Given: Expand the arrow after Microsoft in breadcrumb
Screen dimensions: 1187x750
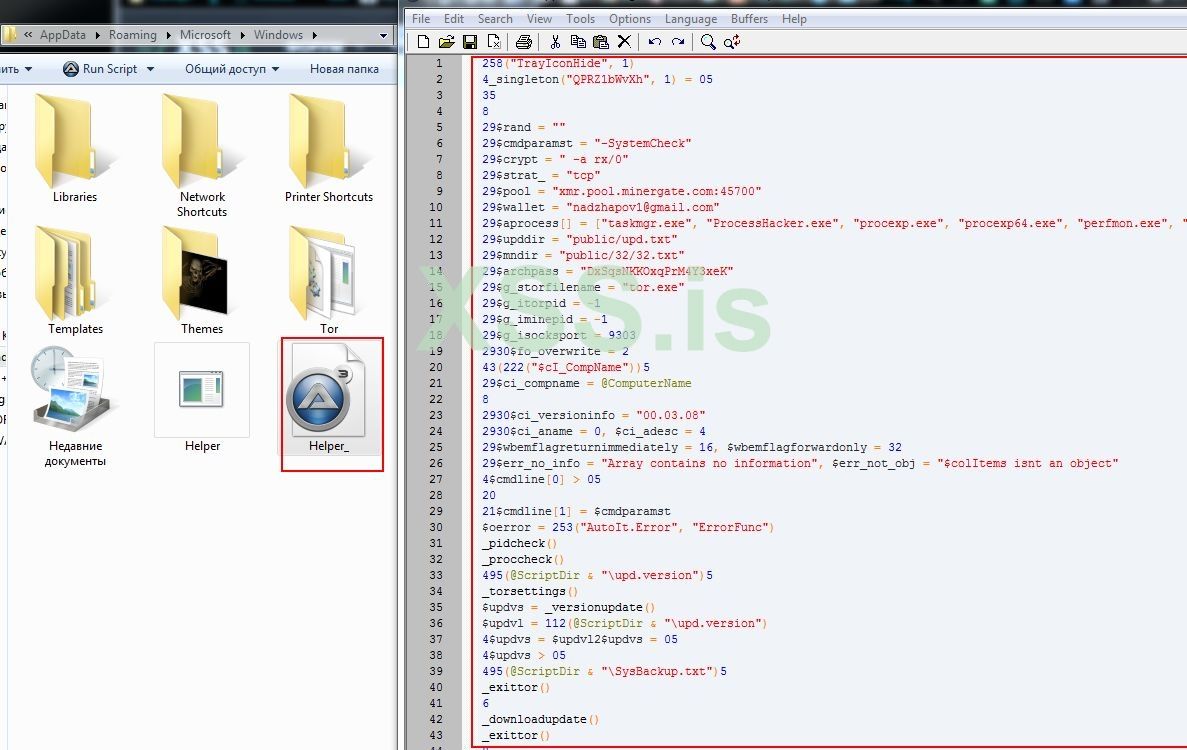Looking at the screenshot, I should point(243,35).
